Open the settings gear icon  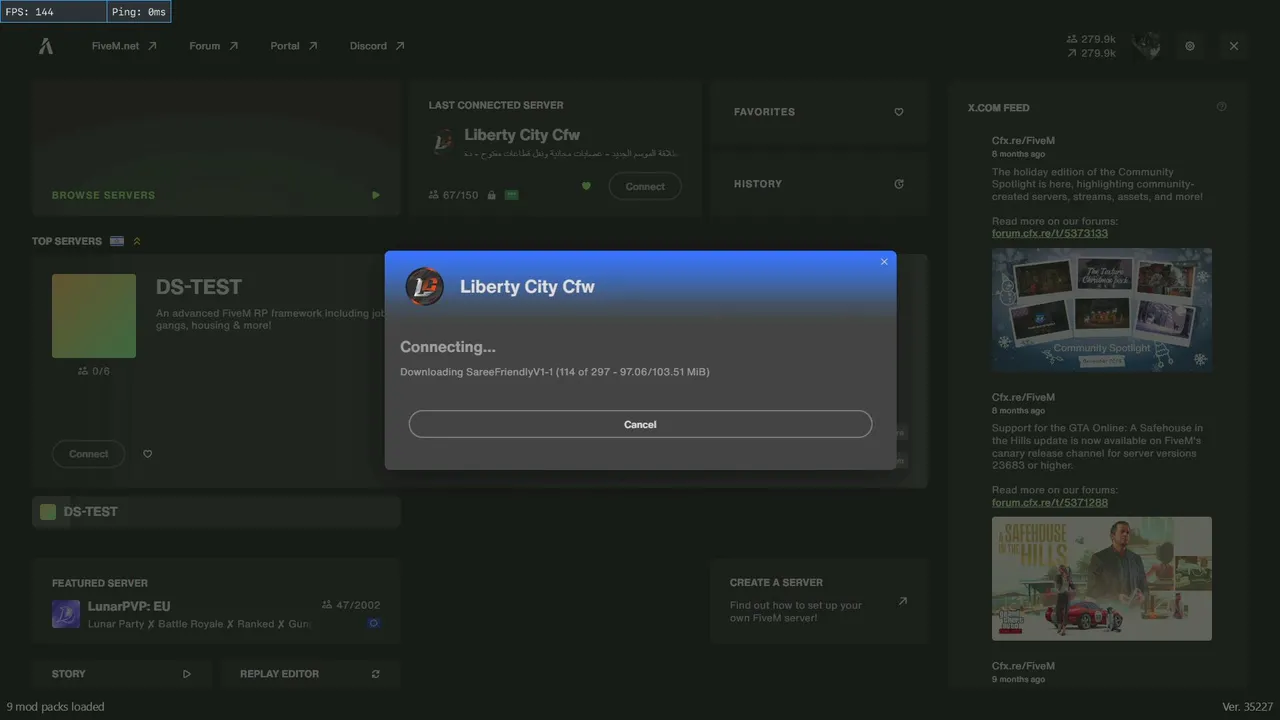1190,46
